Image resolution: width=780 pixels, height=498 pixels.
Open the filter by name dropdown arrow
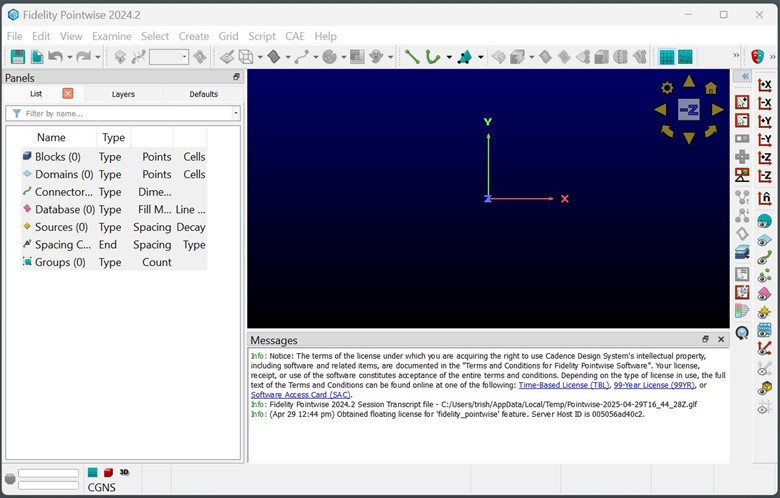(236, 113)
